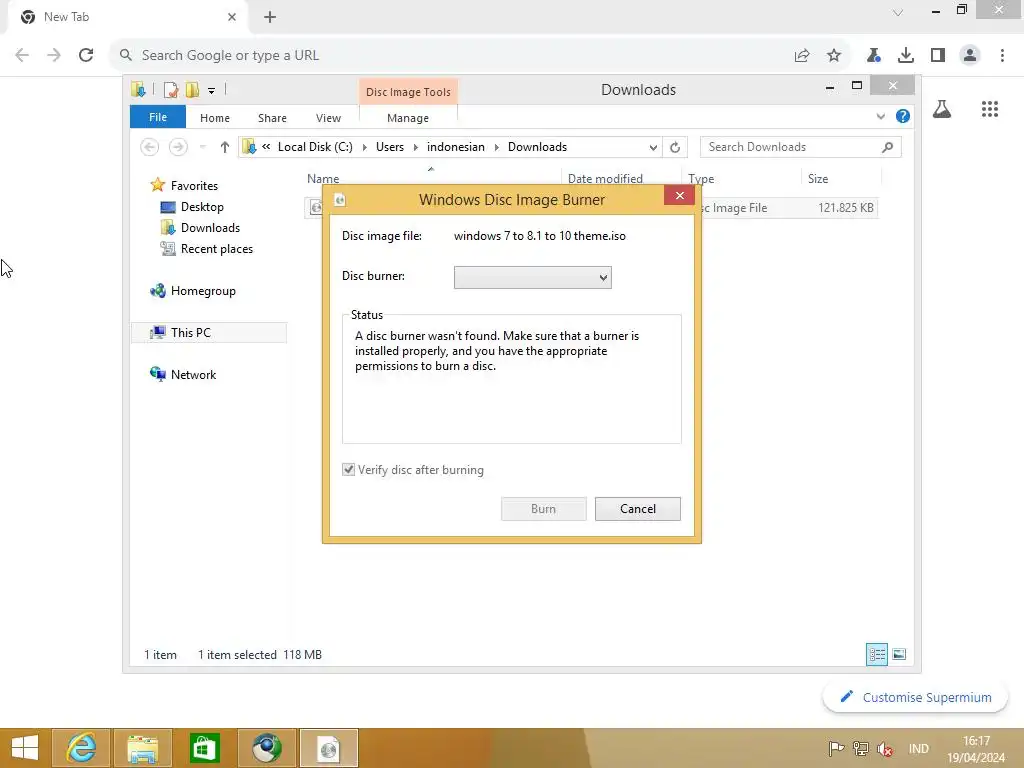The width and height of the screenshot is (1024, 768).
Task: Open the Windows Store taskbar icon
Action: (204, 748)
